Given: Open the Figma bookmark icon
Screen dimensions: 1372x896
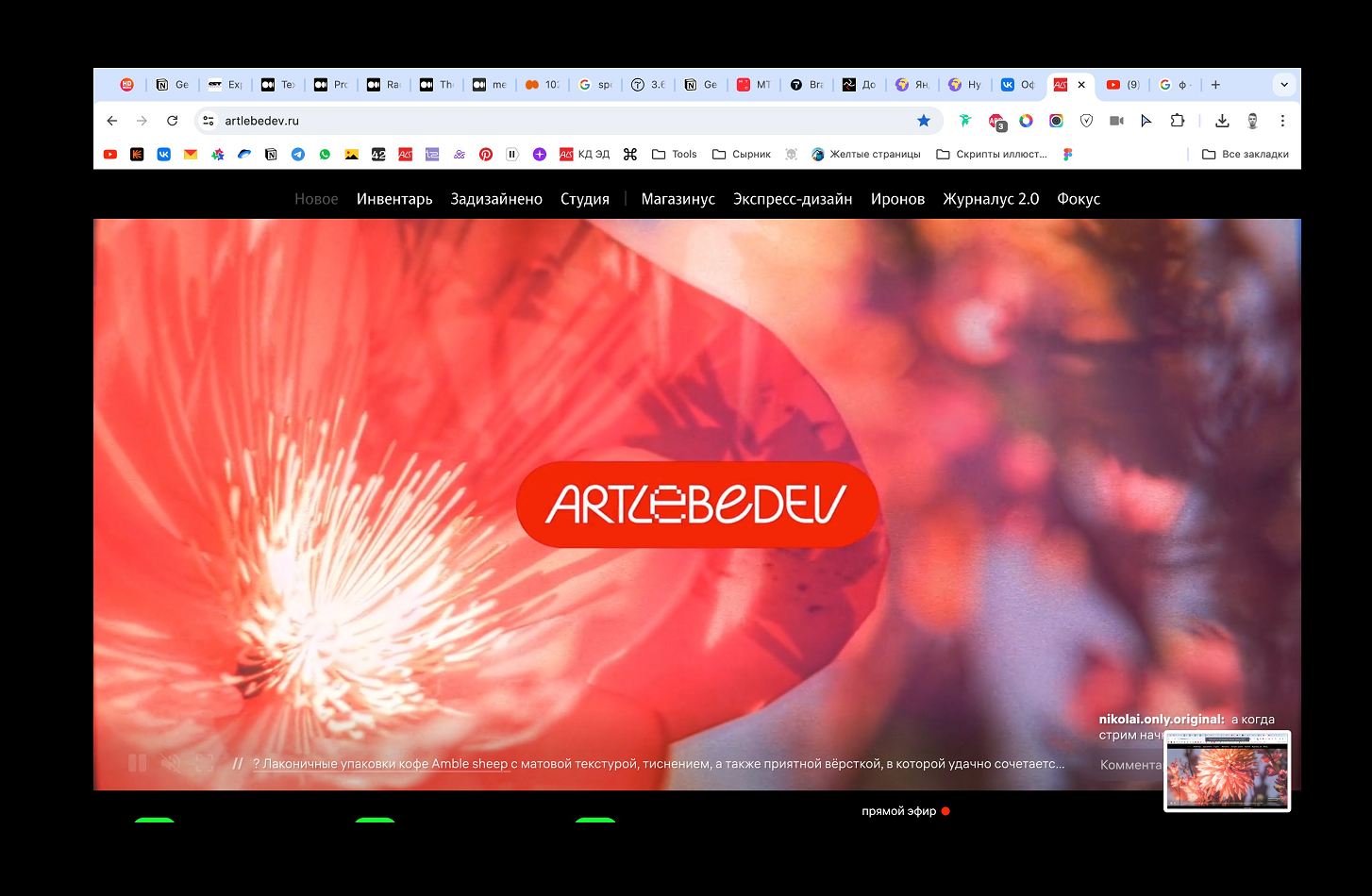Looking at the screenshot, I should tap(1067, 155).
